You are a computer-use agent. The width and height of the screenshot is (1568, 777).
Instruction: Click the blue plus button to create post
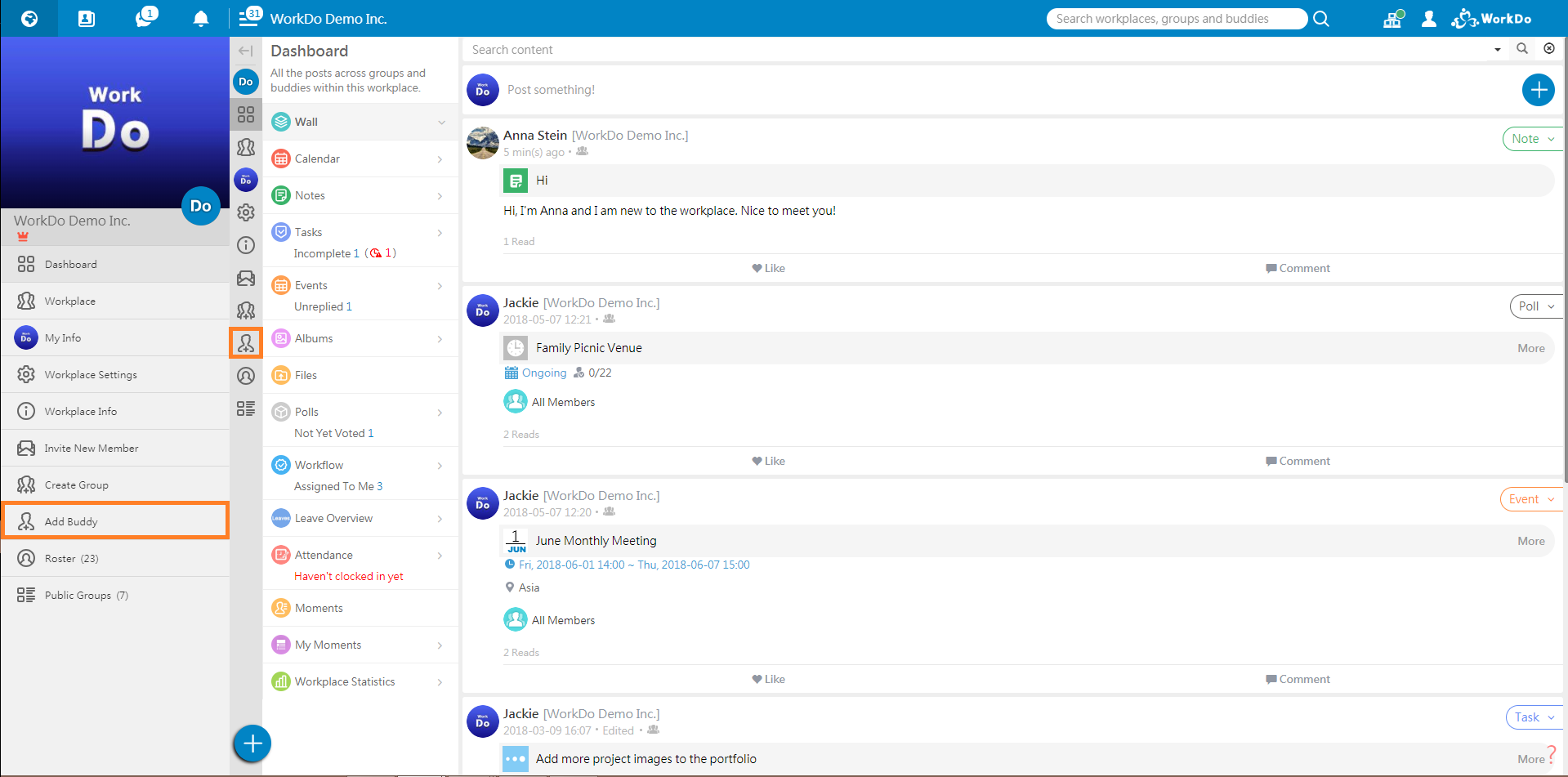1539,90
